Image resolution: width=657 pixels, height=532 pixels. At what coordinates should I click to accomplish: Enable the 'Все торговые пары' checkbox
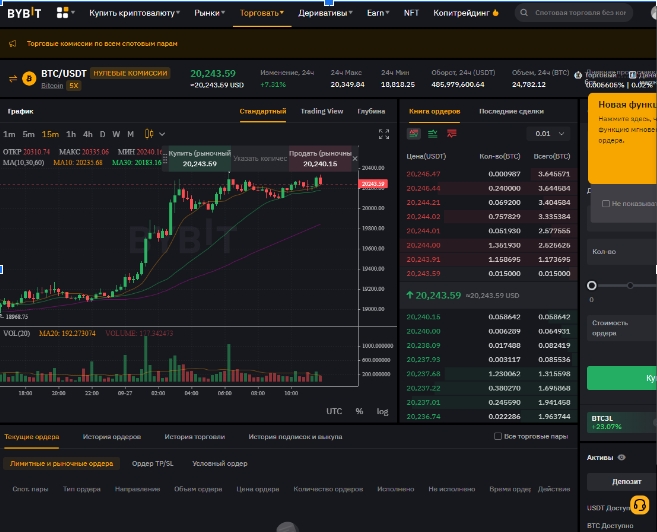click(499, 436)
